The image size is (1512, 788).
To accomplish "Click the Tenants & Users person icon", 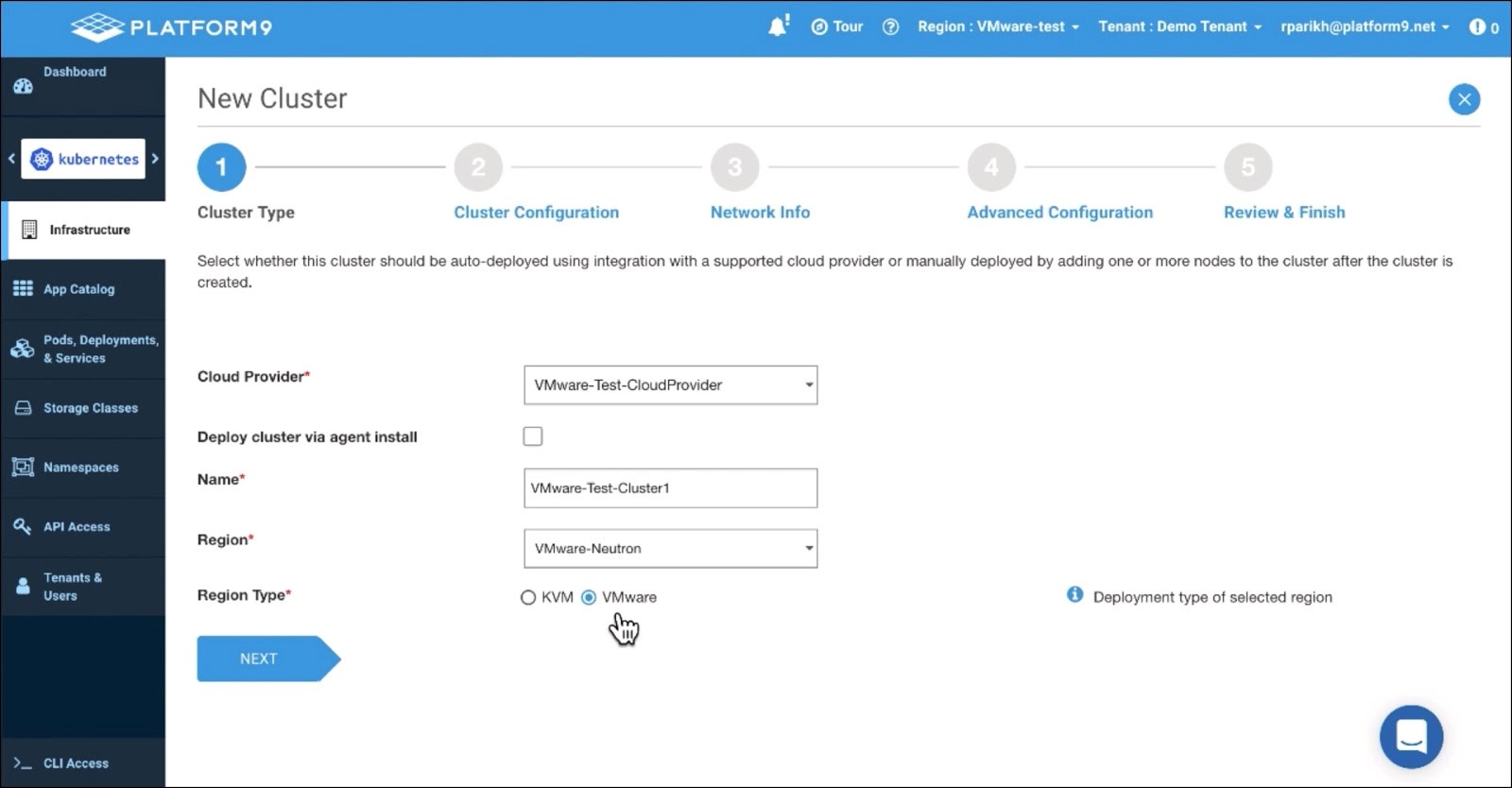I will [23, 586].
